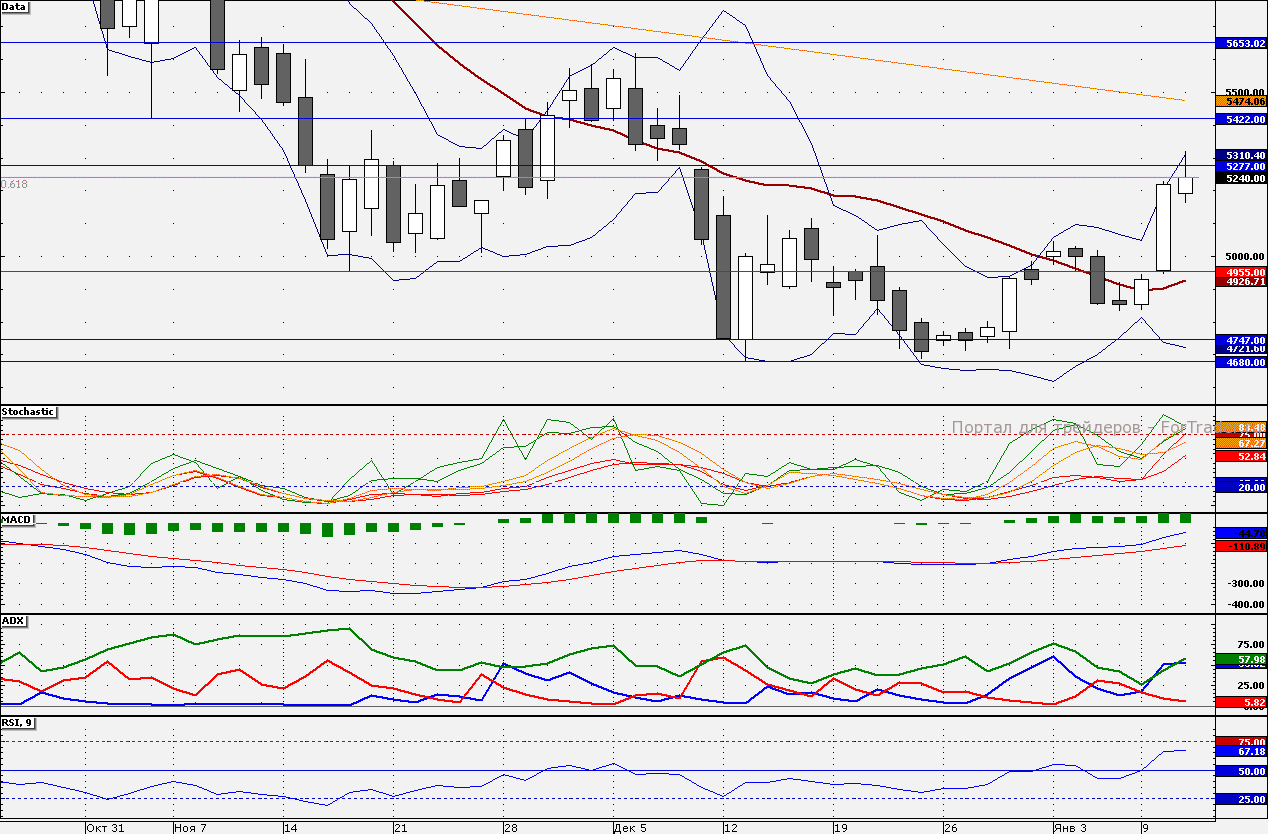Click the 5422.00 resistance level tag
The height and width of the screenshot is (834, 1268).
(1240, 119)
